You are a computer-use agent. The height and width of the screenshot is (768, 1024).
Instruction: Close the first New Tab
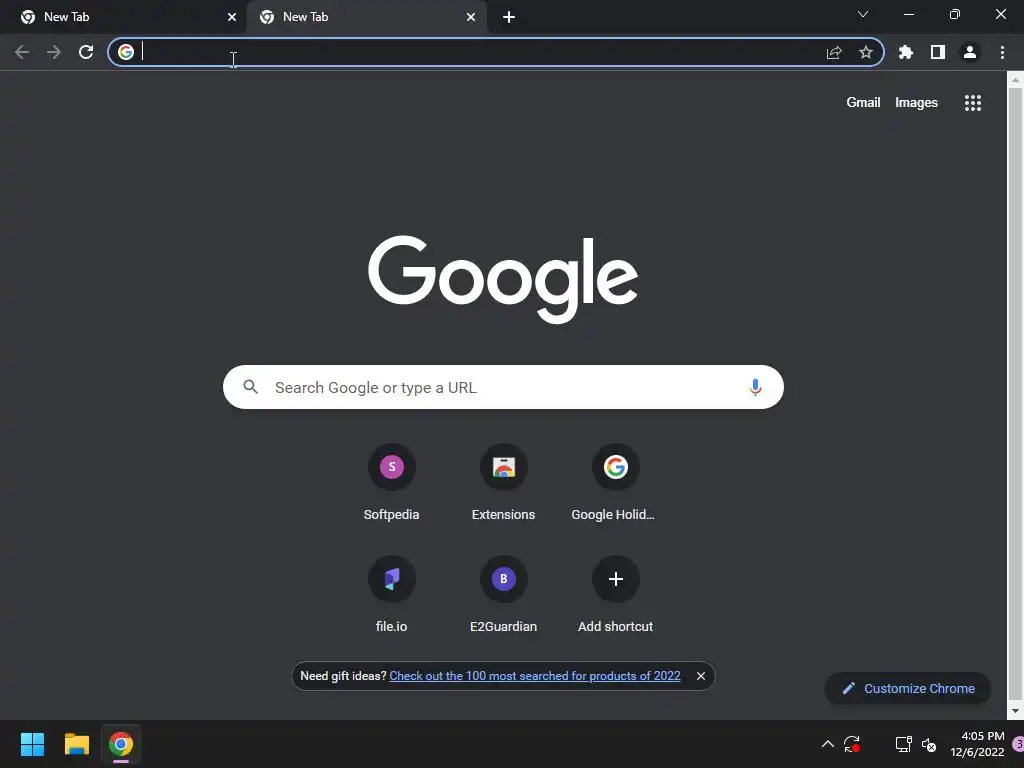[232, 17]
